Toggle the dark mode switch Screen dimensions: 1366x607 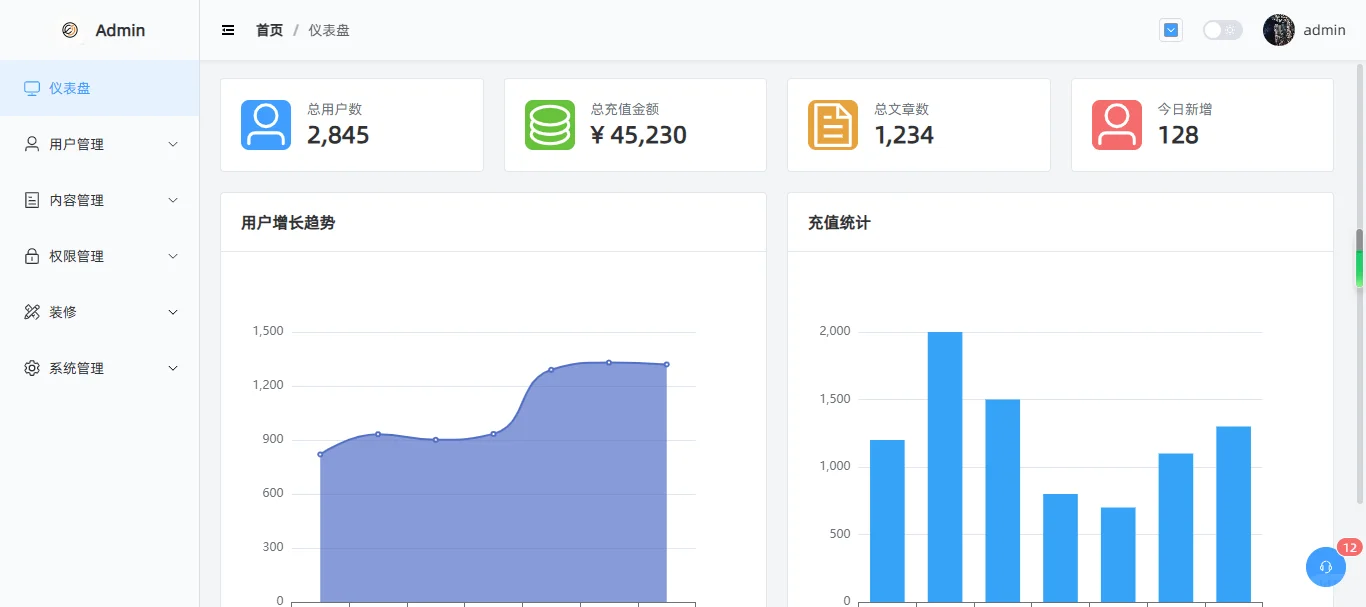(x=1222, y=30)
